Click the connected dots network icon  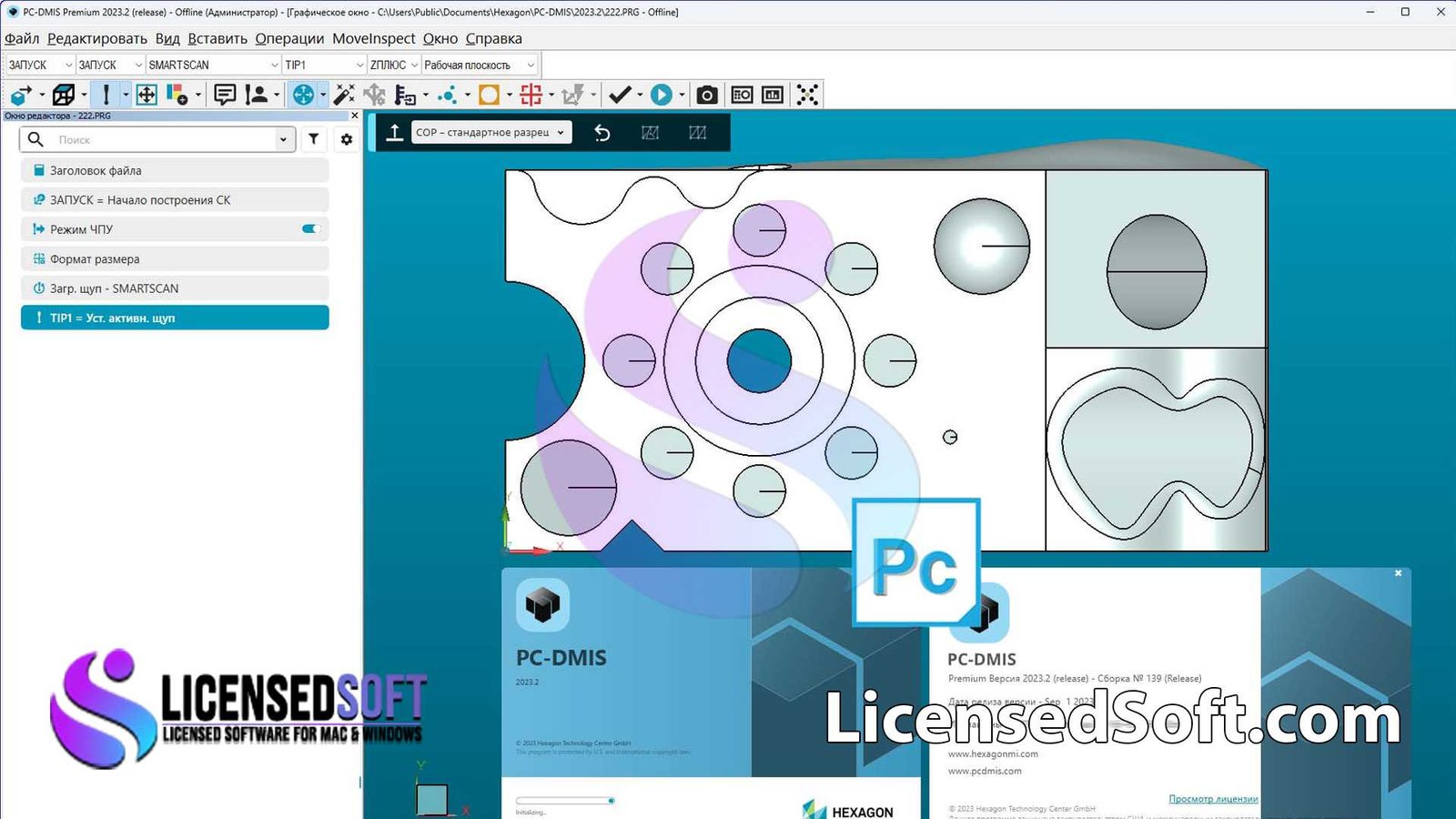click(x=807, y=95)
